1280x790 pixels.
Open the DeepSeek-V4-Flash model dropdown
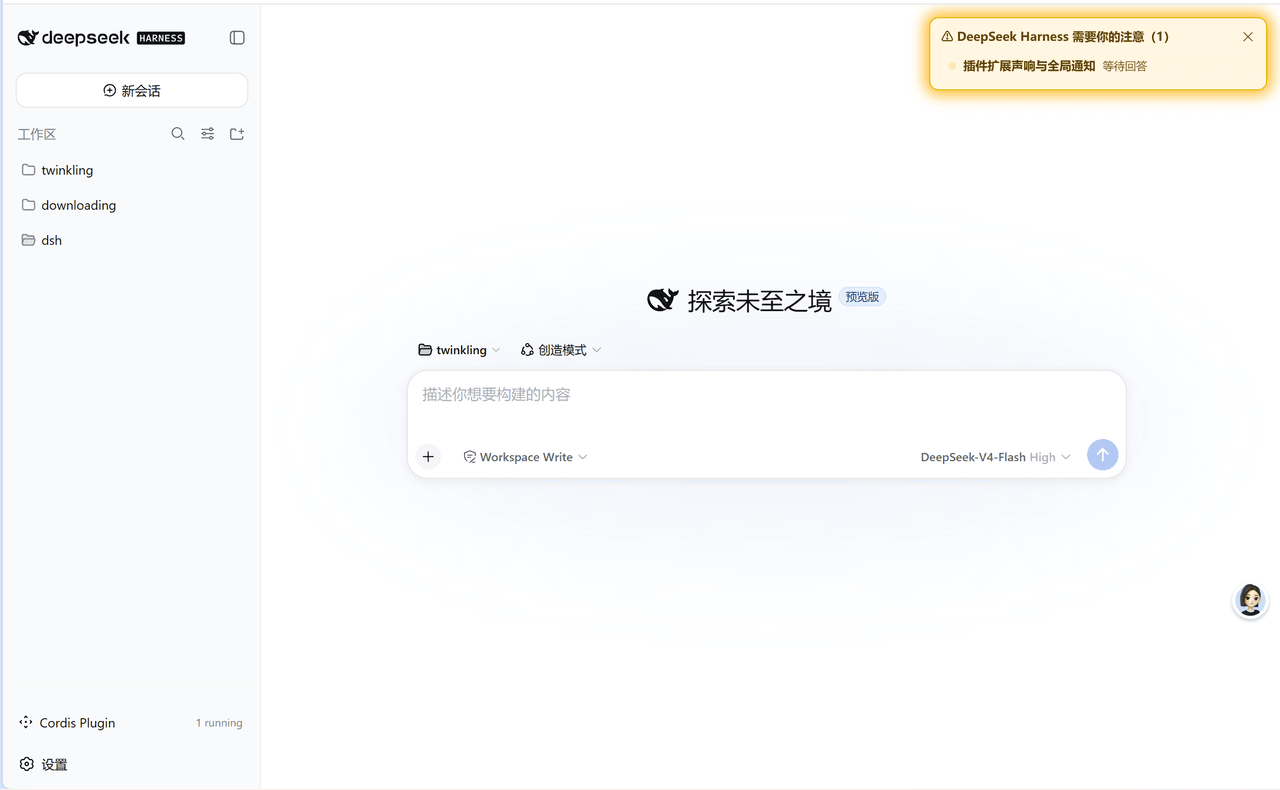(x=996, y=457)
